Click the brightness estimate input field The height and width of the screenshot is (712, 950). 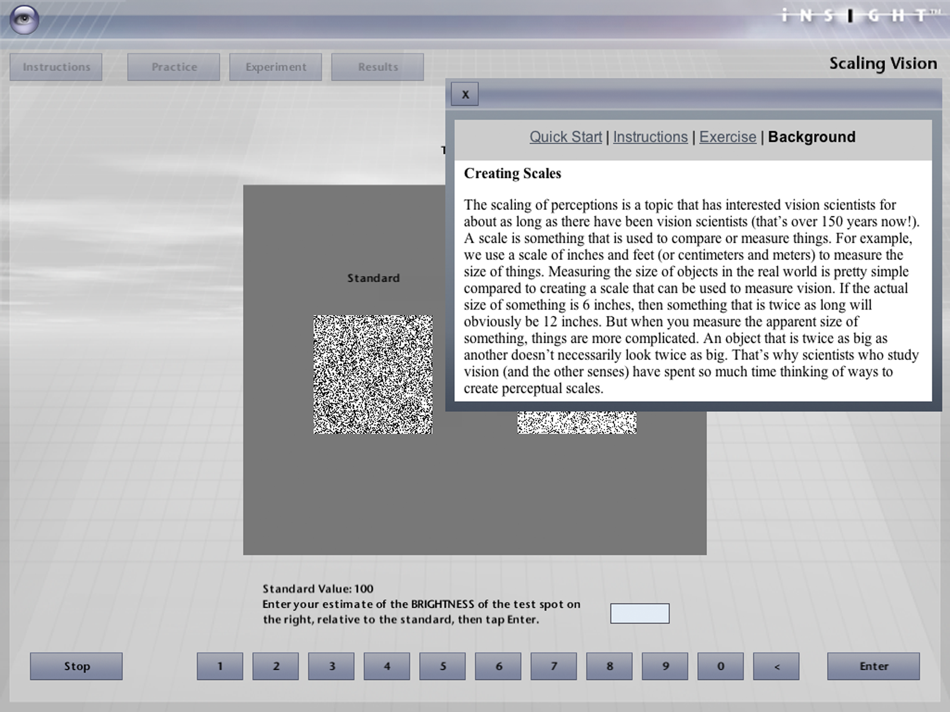click(x=640, y=613)
